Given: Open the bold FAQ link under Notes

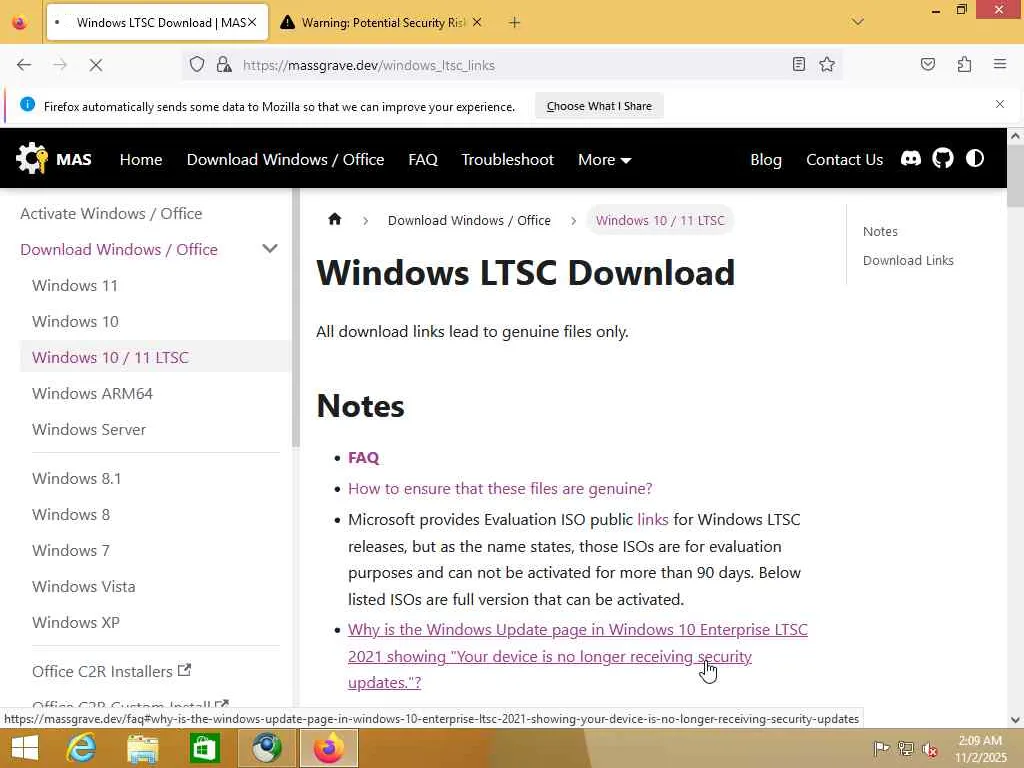Looking at the screenshot, I should click(x=363, y=457).
